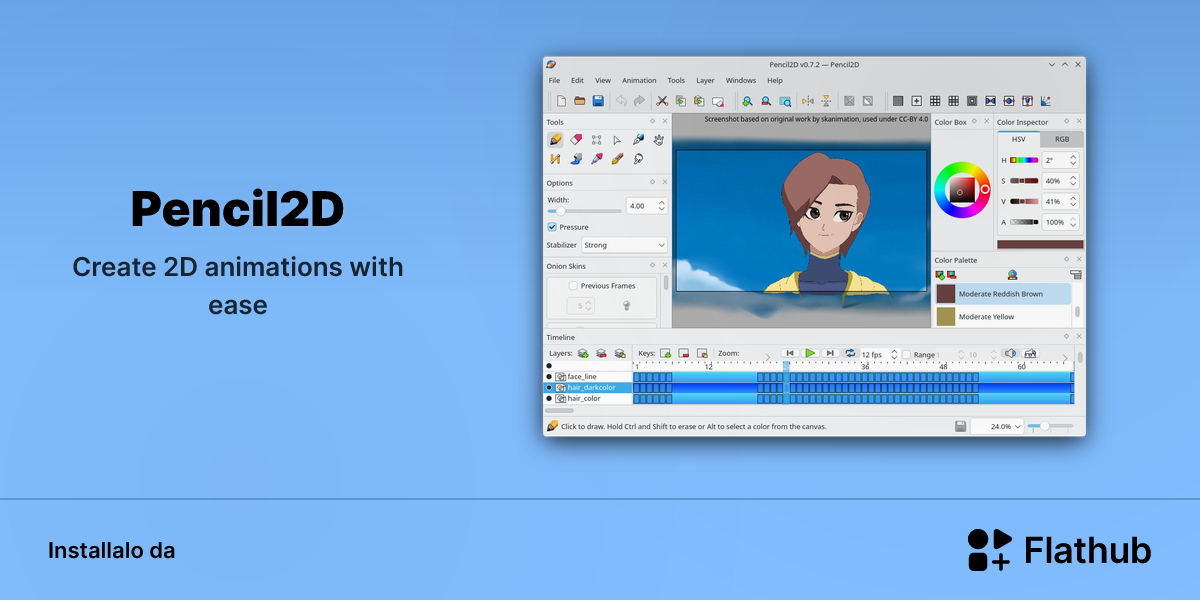Select the Pencil tool in Tools panel
Image resolution: width=1200 pixels, height=600 pixels.
555,140
